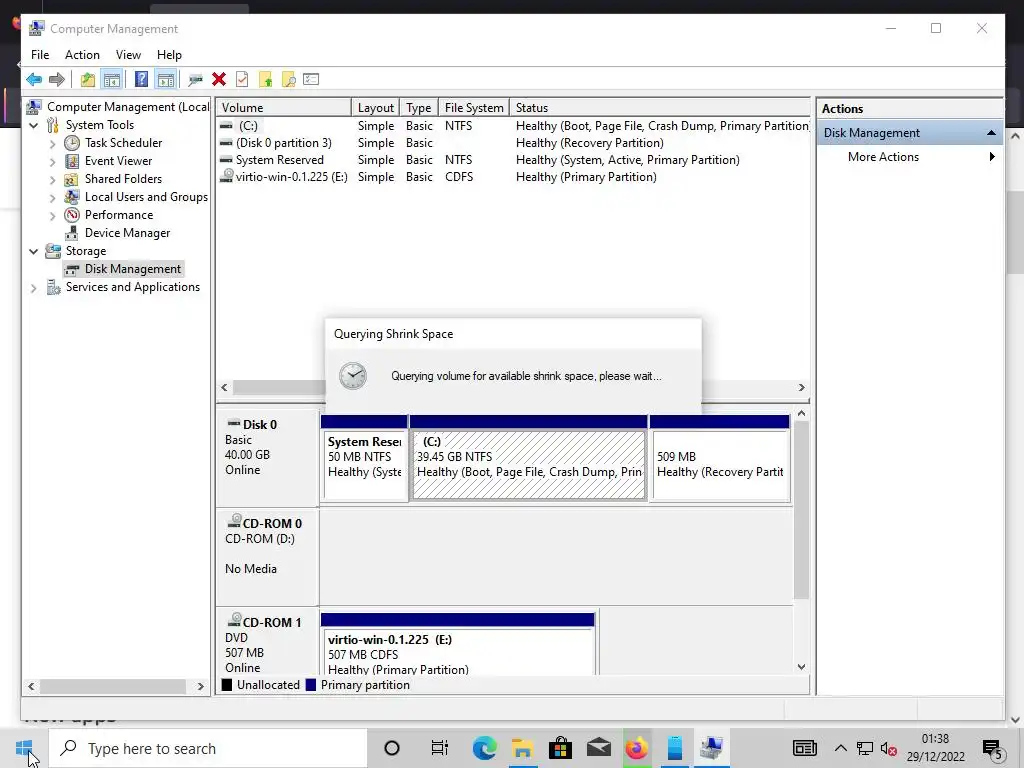1024x768 pixels.
Task: Open the View menu
Action: click(128, 55)
